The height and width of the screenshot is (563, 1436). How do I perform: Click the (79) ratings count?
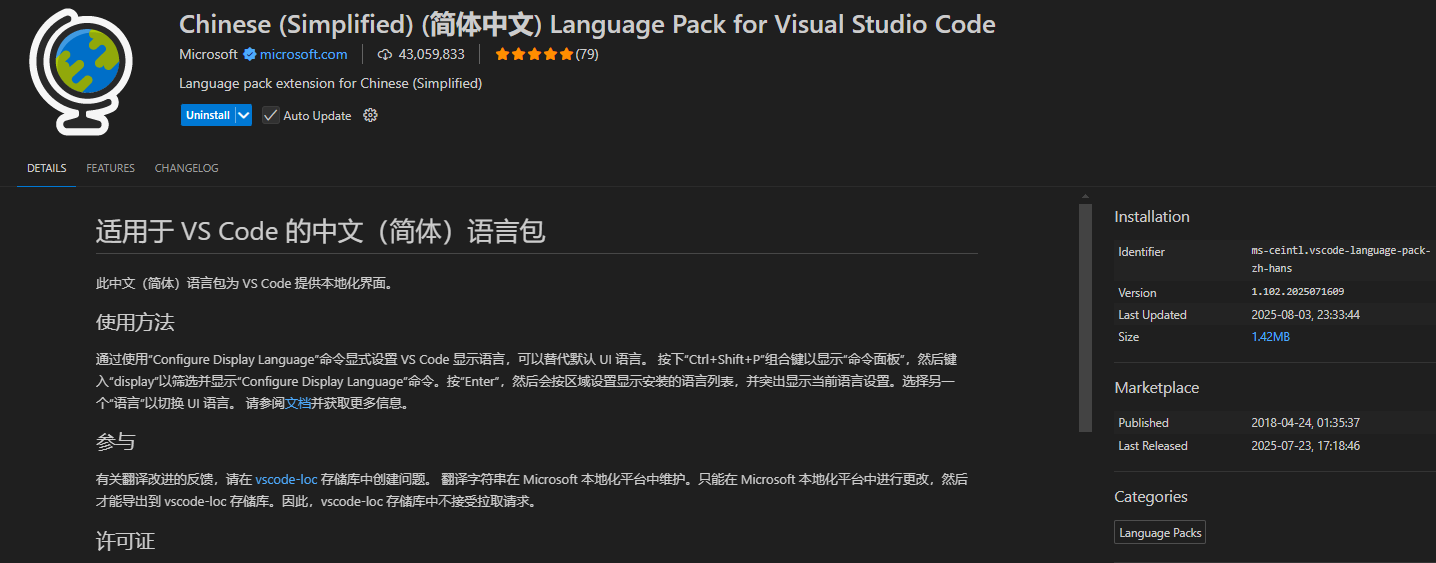(x=587, y=54)
